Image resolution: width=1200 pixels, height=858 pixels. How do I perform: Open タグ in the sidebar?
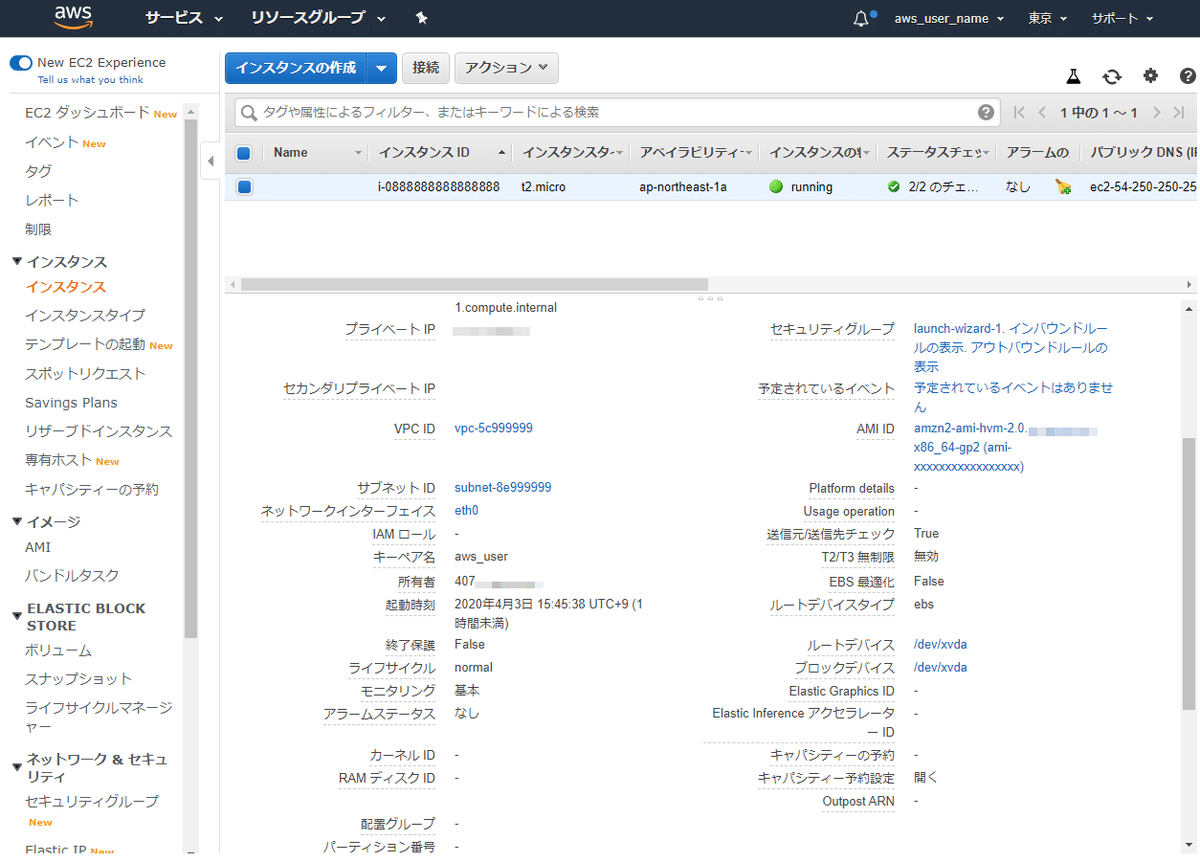click(x=38, y=171)
